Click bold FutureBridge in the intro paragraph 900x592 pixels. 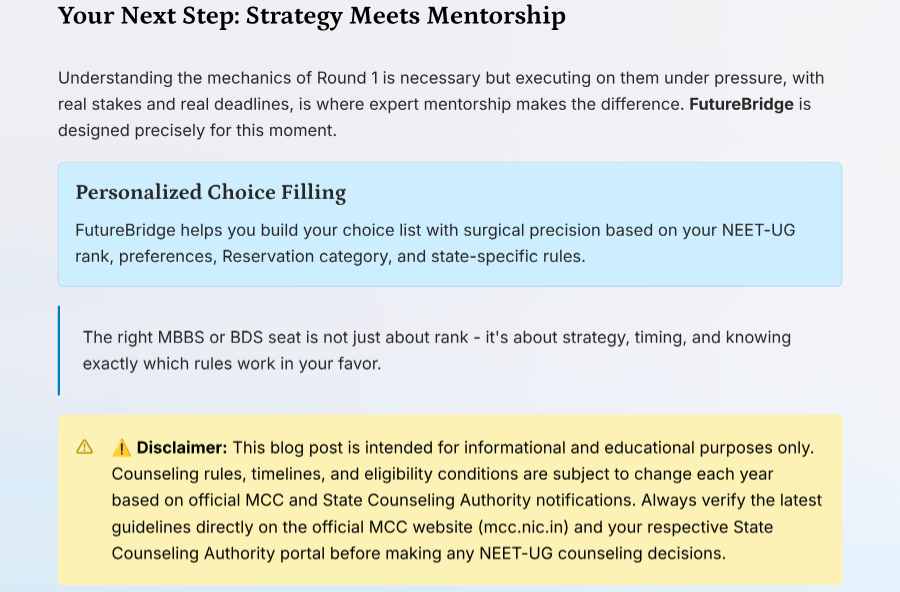[741, 104]
